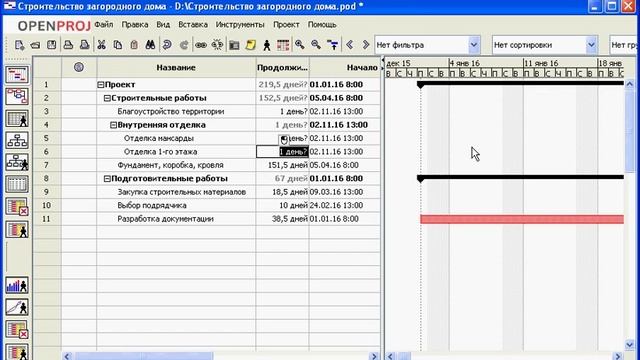Viewport: 640px width, 360px height.
Task: Go forward with the right chevron toolbar icon
Action: click(366, 45)
